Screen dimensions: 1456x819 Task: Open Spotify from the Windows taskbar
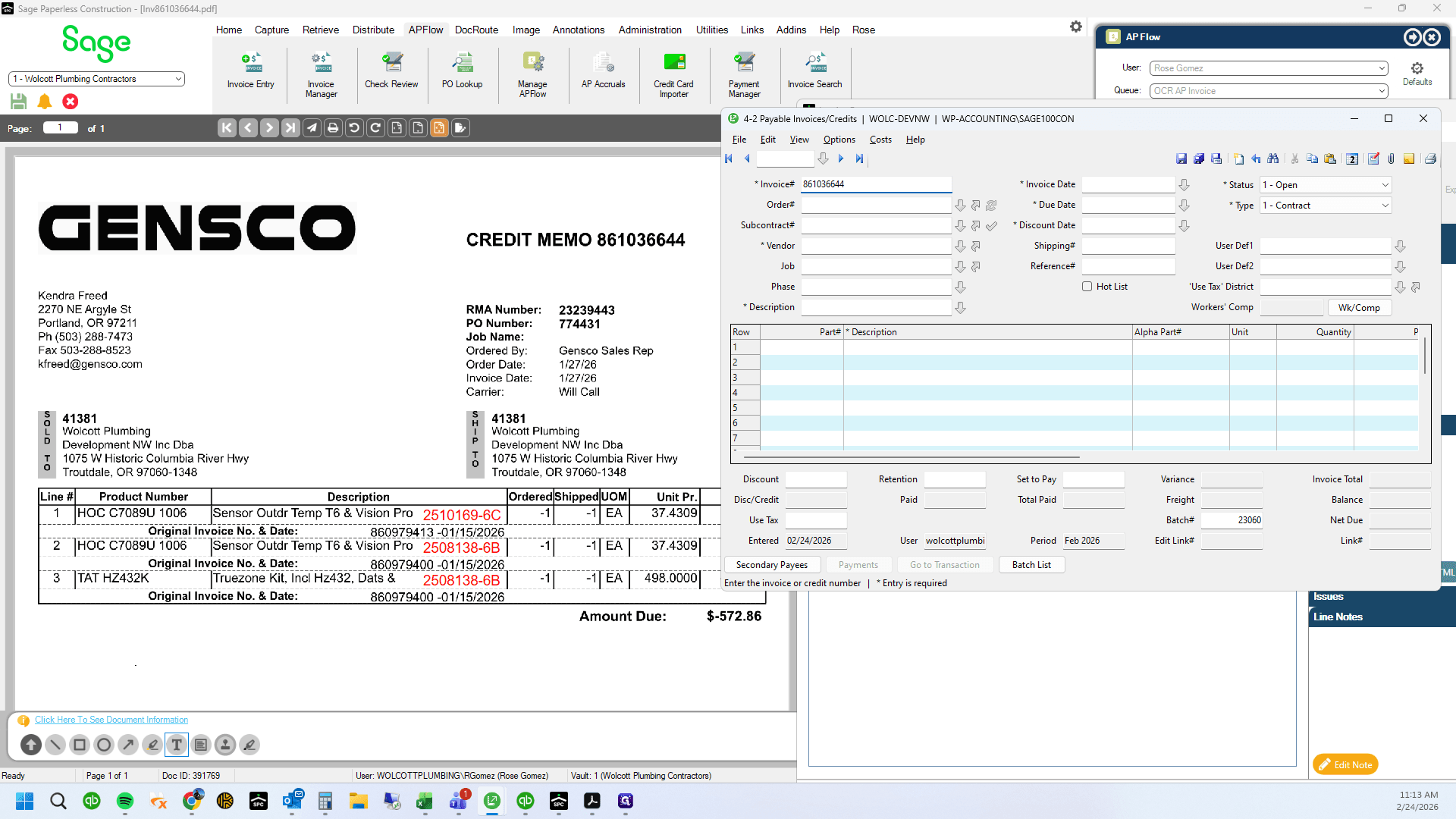click(x=125, y=801)
